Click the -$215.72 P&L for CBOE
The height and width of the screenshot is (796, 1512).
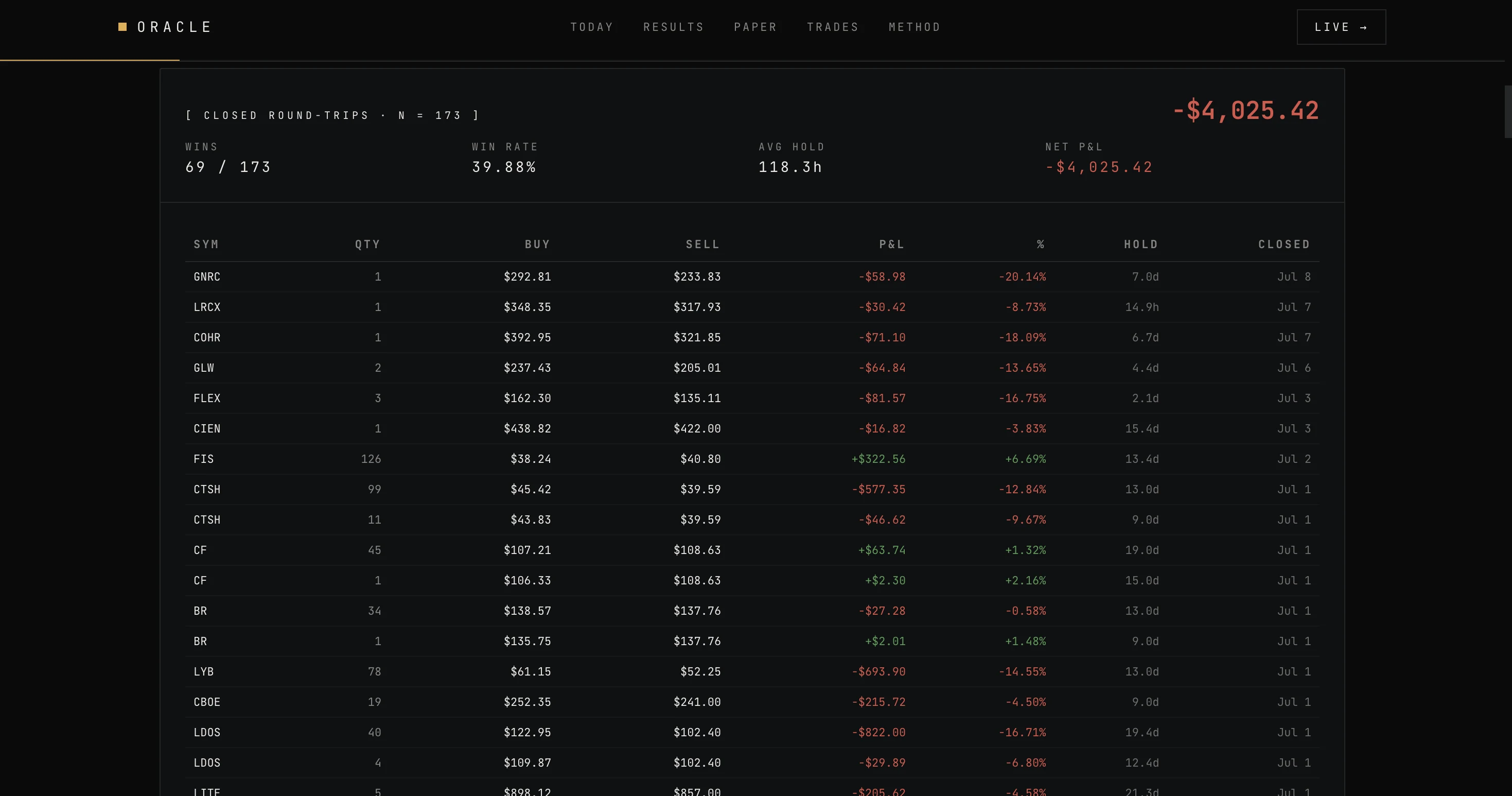click(878, 702)
